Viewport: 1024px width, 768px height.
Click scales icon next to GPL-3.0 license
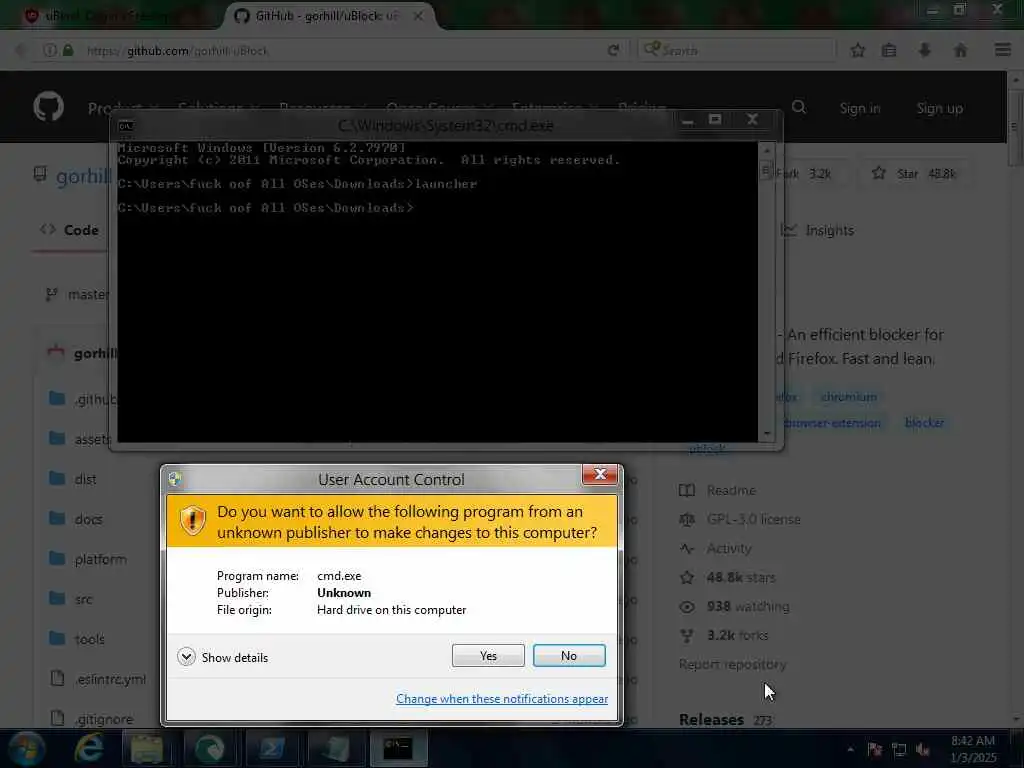click(686, 519)
